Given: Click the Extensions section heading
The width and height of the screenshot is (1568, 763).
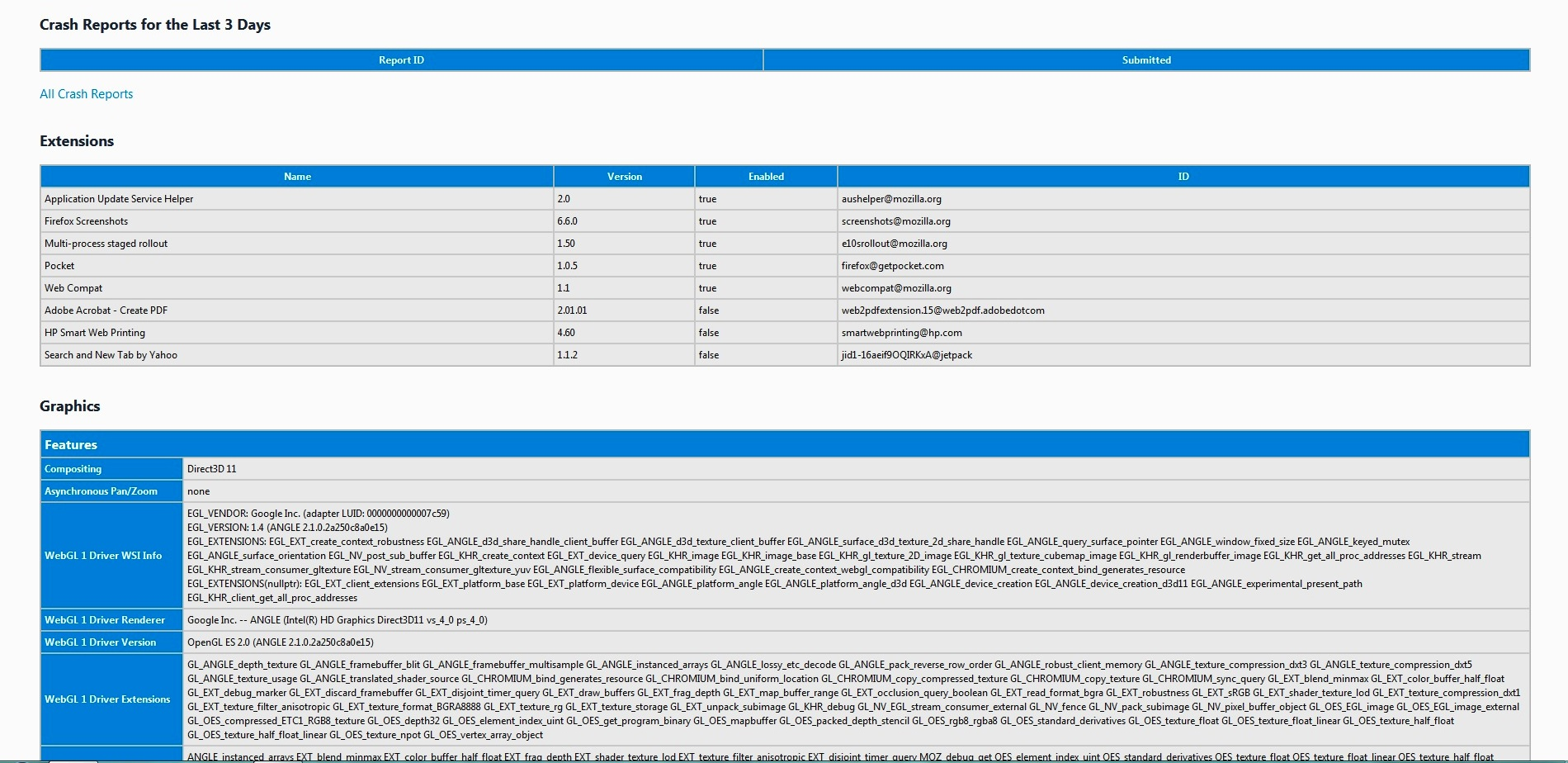Looking at the screenshot, I should pyautogui.click(x=77, y=141).
